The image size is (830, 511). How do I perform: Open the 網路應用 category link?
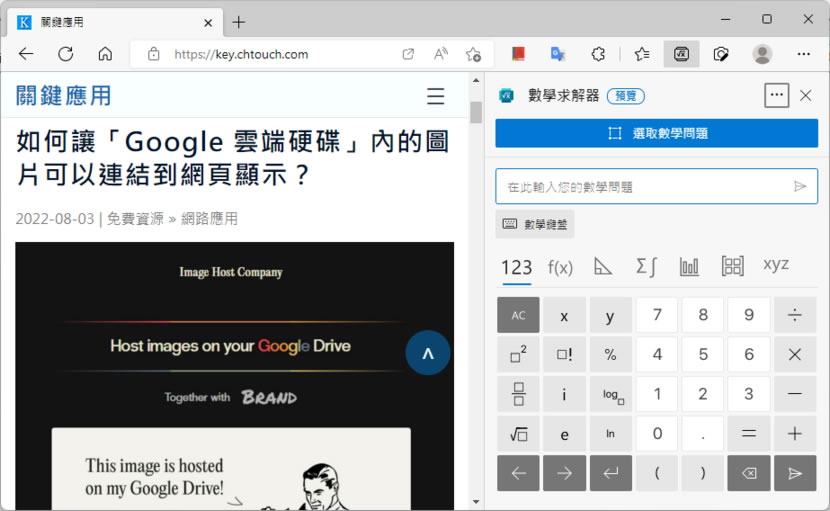(x=209, y=218)
